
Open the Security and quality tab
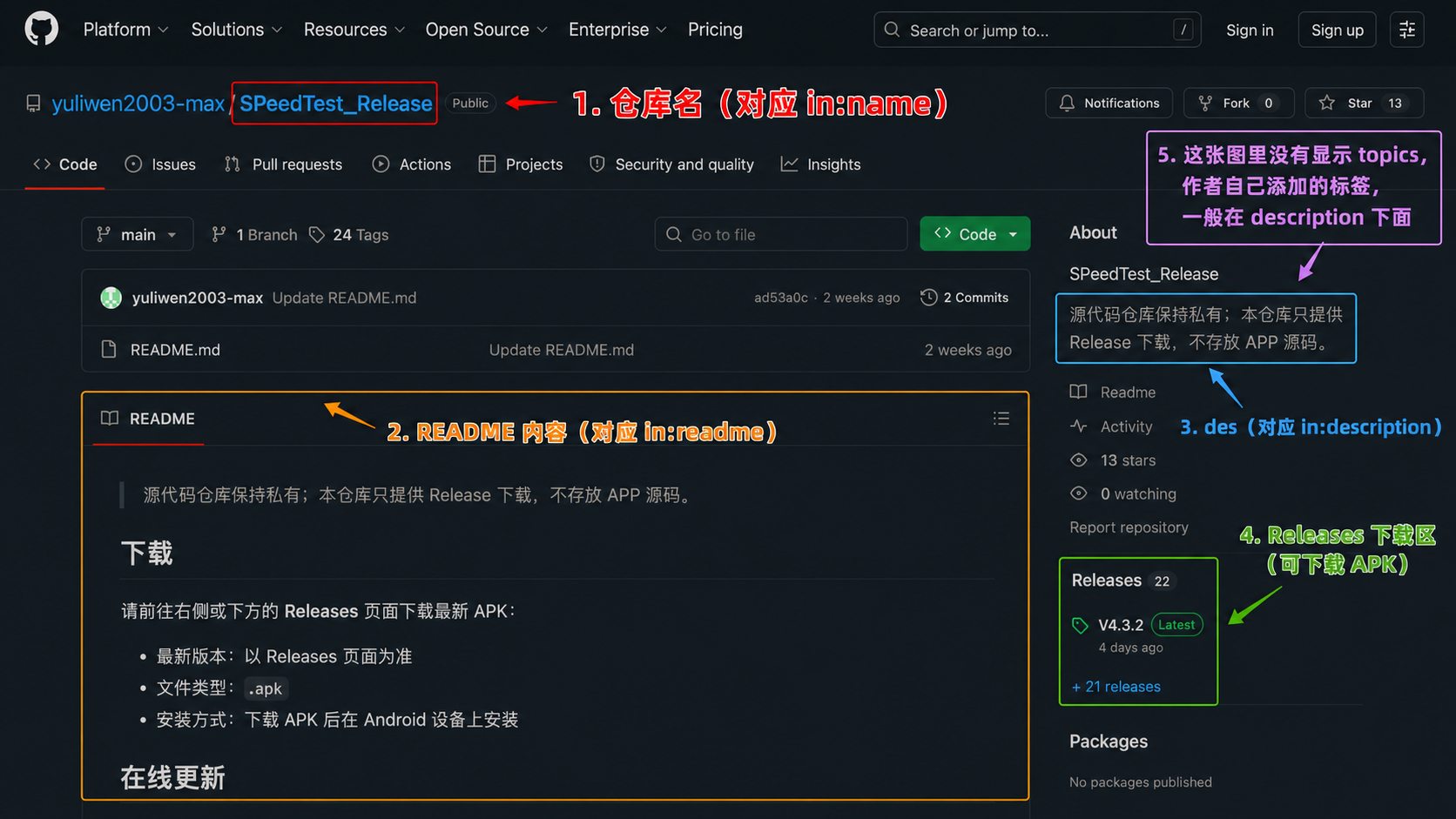(671, 164)
